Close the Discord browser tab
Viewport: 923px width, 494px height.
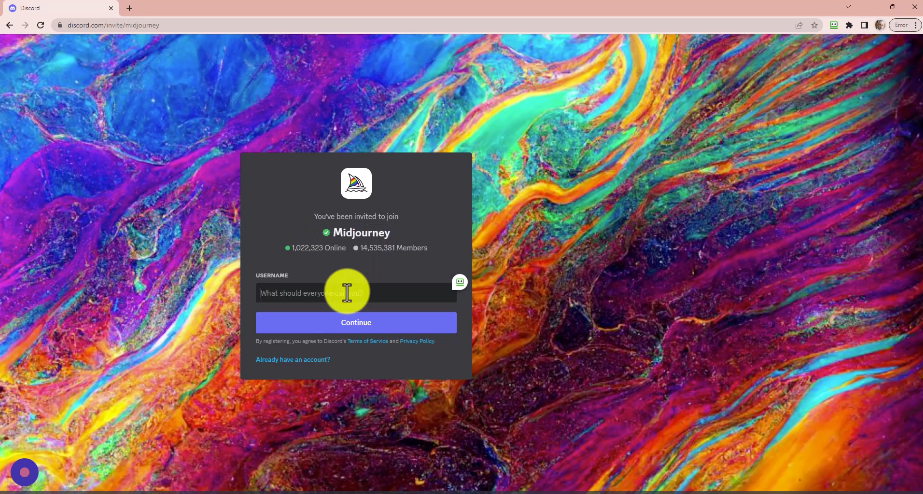pyautogui.click(x=111, y=8)
